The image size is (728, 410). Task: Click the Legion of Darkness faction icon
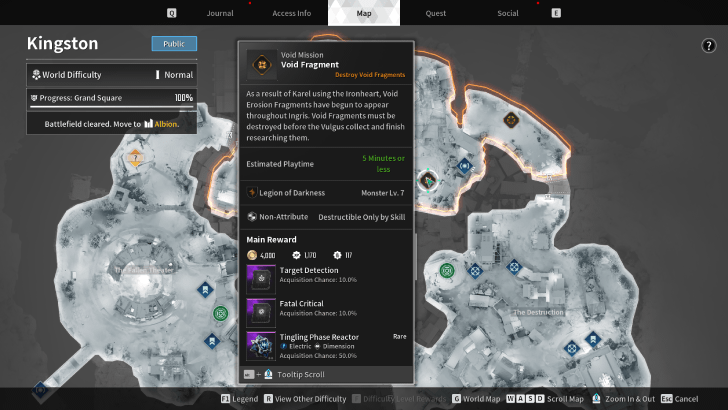coord(252,192)
